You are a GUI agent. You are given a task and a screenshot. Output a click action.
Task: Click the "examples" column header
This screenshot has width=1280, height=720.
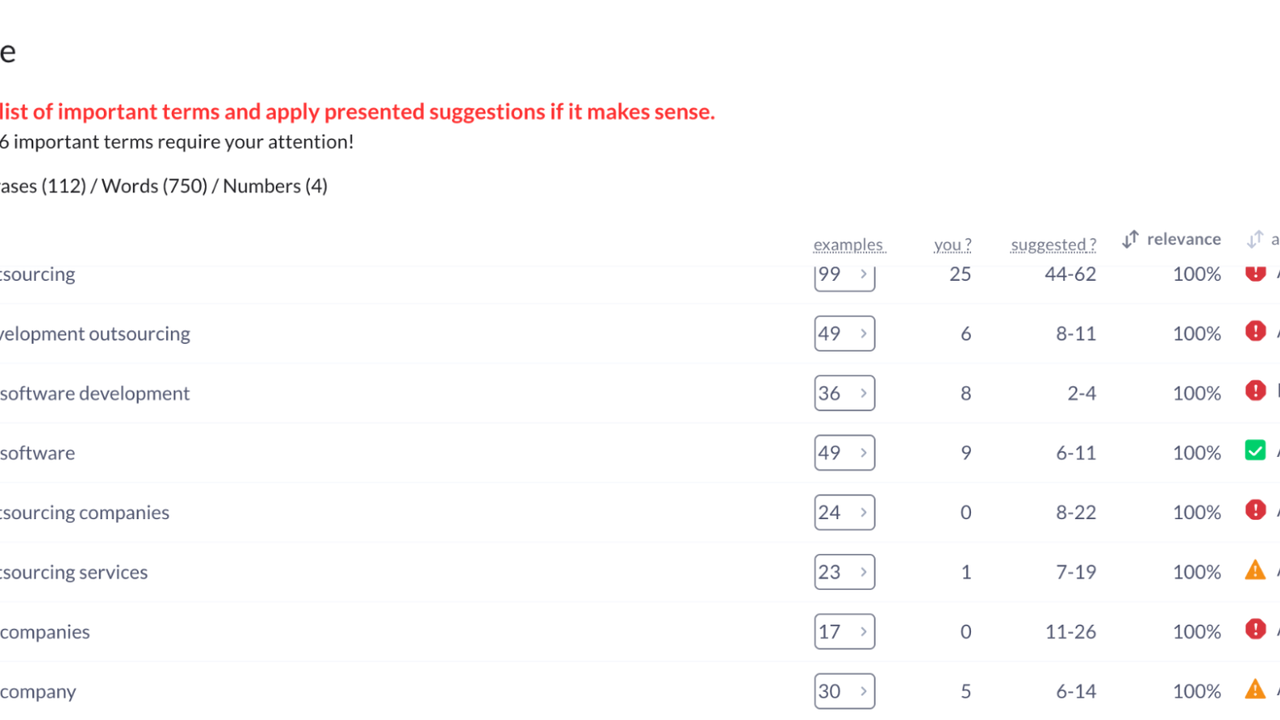(x=848, y=245)
